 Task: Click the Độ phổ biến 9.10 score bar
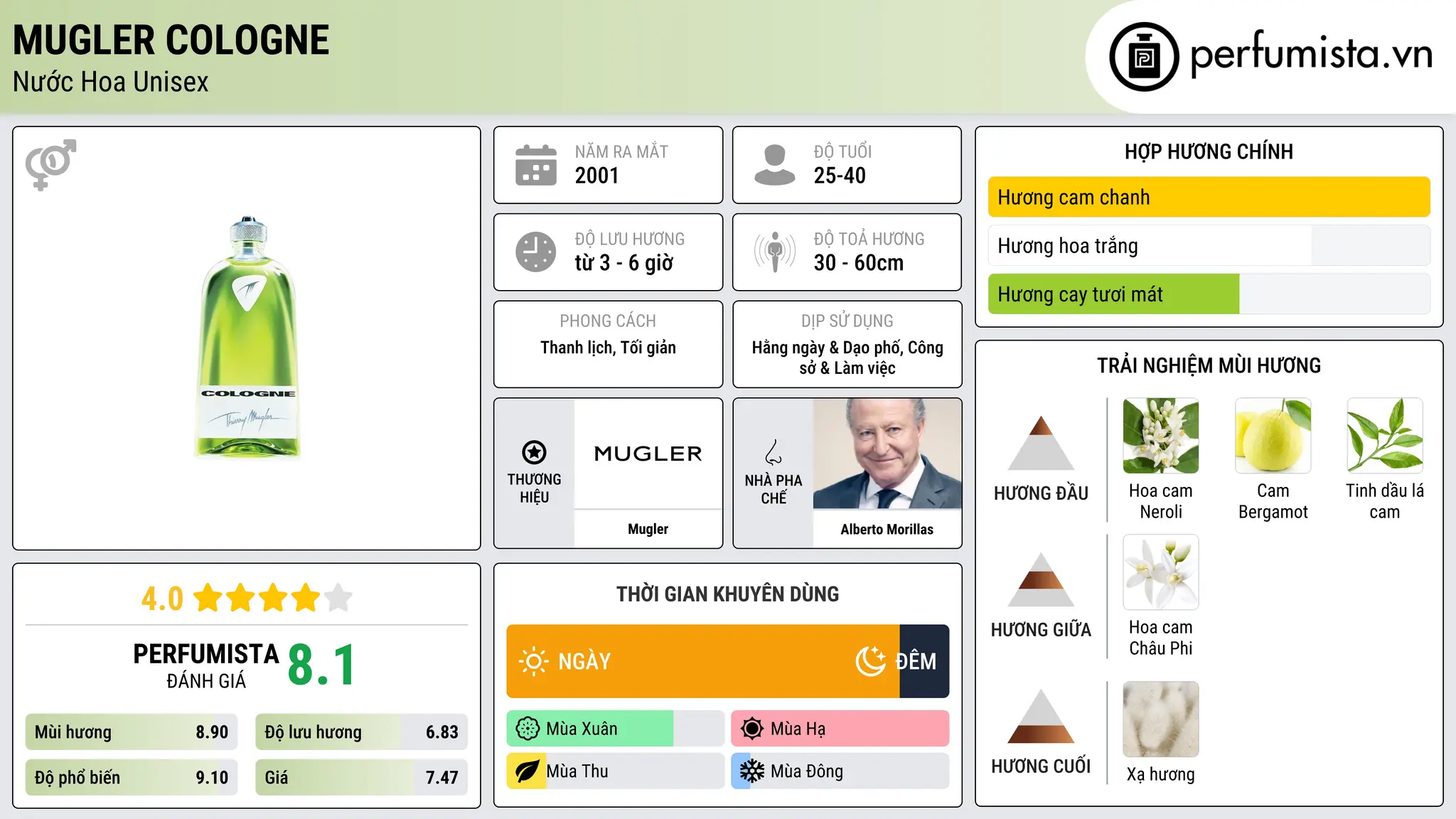132,778
